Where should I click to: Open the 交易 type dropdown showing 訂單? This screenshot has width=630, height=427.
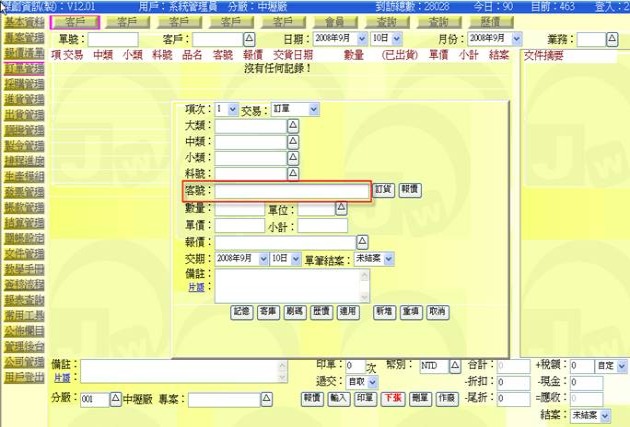click(x=313, y=108)
